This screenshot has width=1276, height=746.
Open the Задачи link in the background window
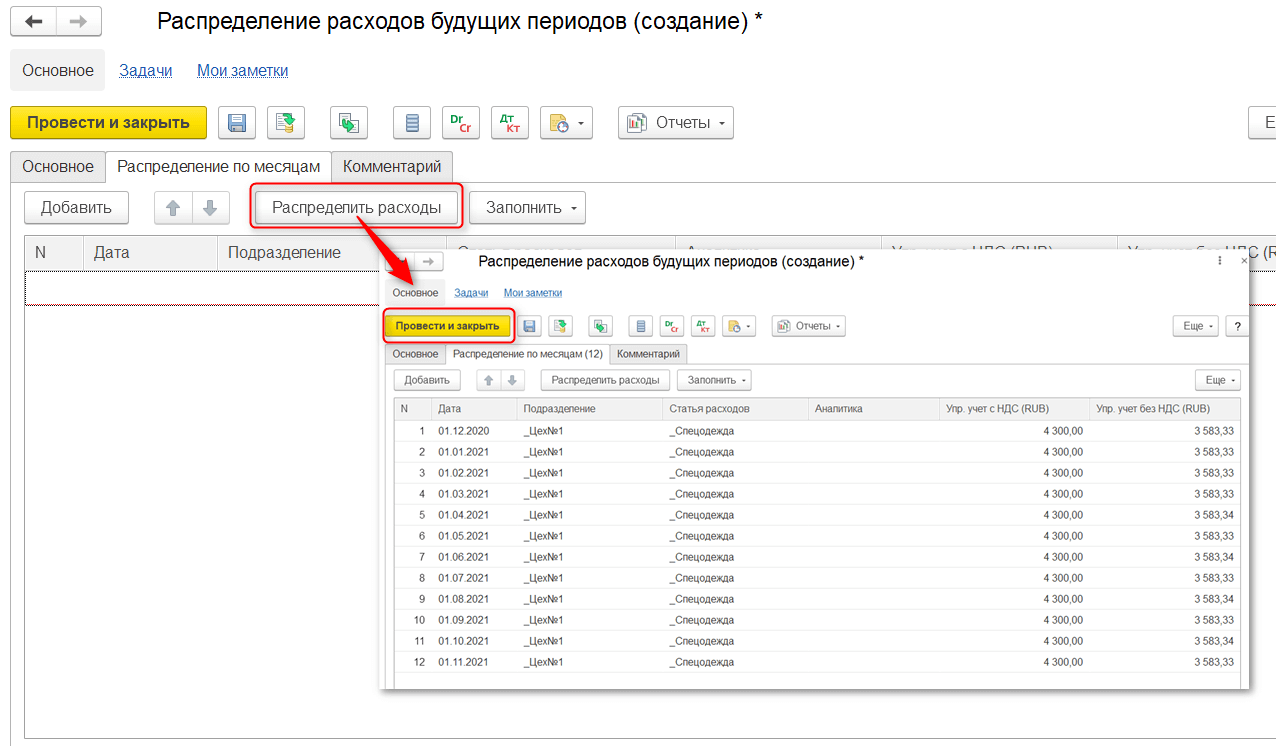pyautogui.click(x=146, y=70)
